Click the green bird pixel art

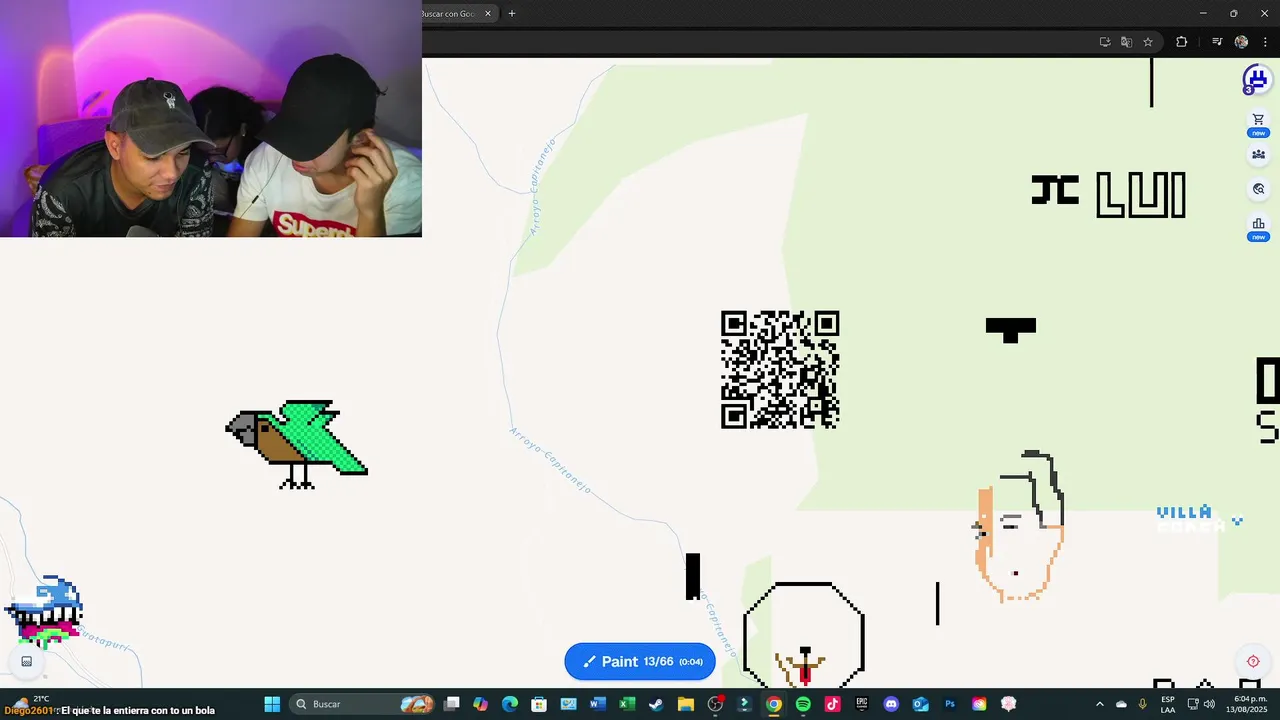click(x=297, y=444)
